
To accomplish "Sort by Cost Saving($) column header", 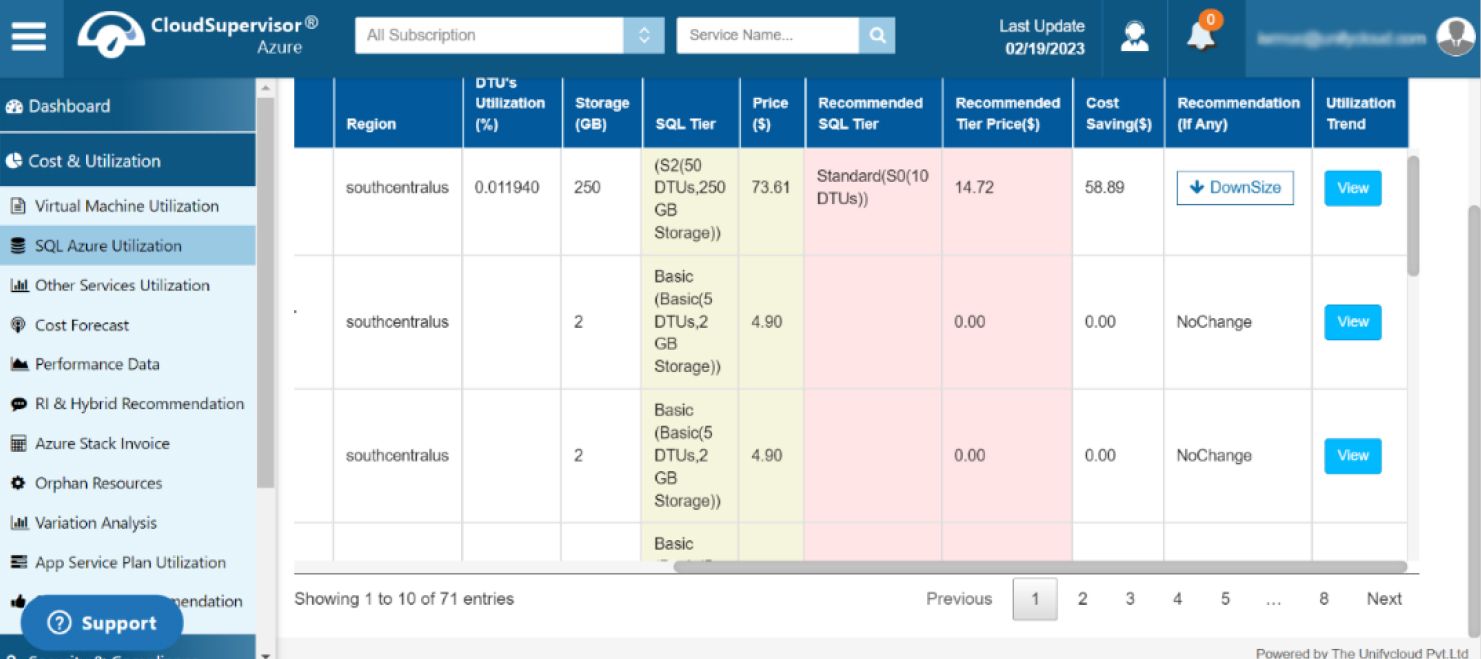I will pos(1118,113).
